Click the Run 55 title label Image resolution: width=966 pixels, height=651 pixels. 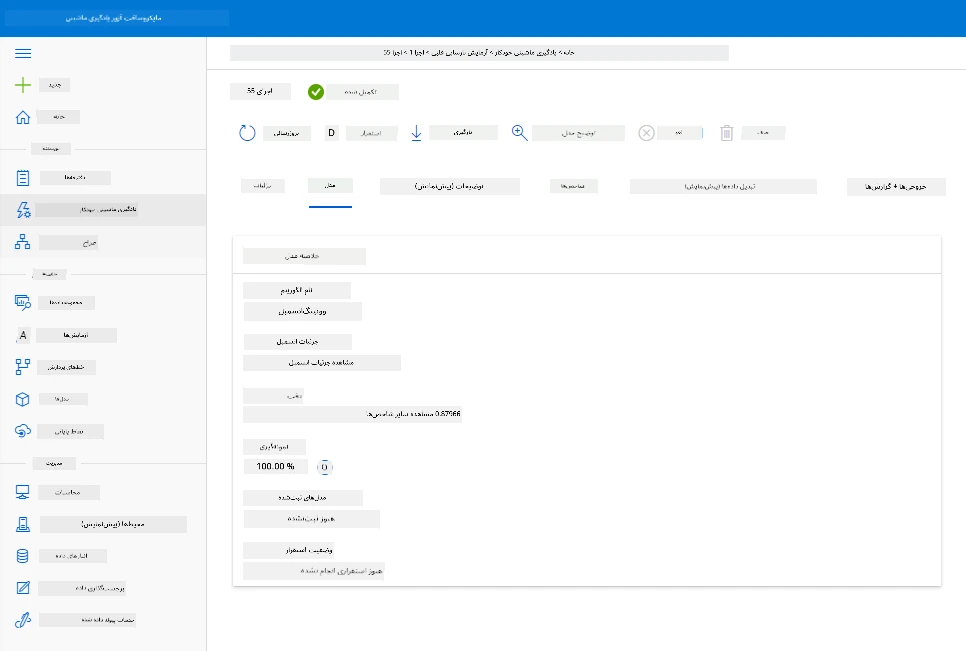[260, 91]
